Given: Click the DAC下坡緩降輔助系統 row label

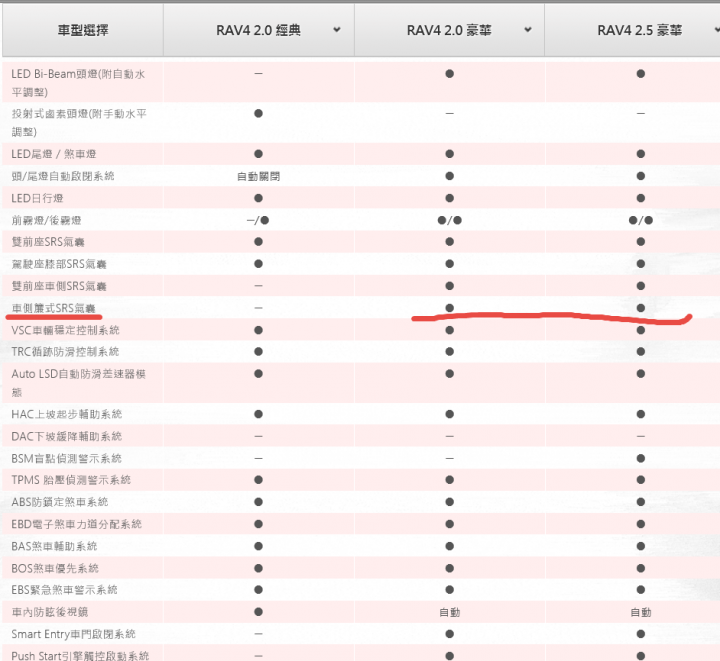Looking at the screenshot, I should pyautogui.click(x=67, y=436).
